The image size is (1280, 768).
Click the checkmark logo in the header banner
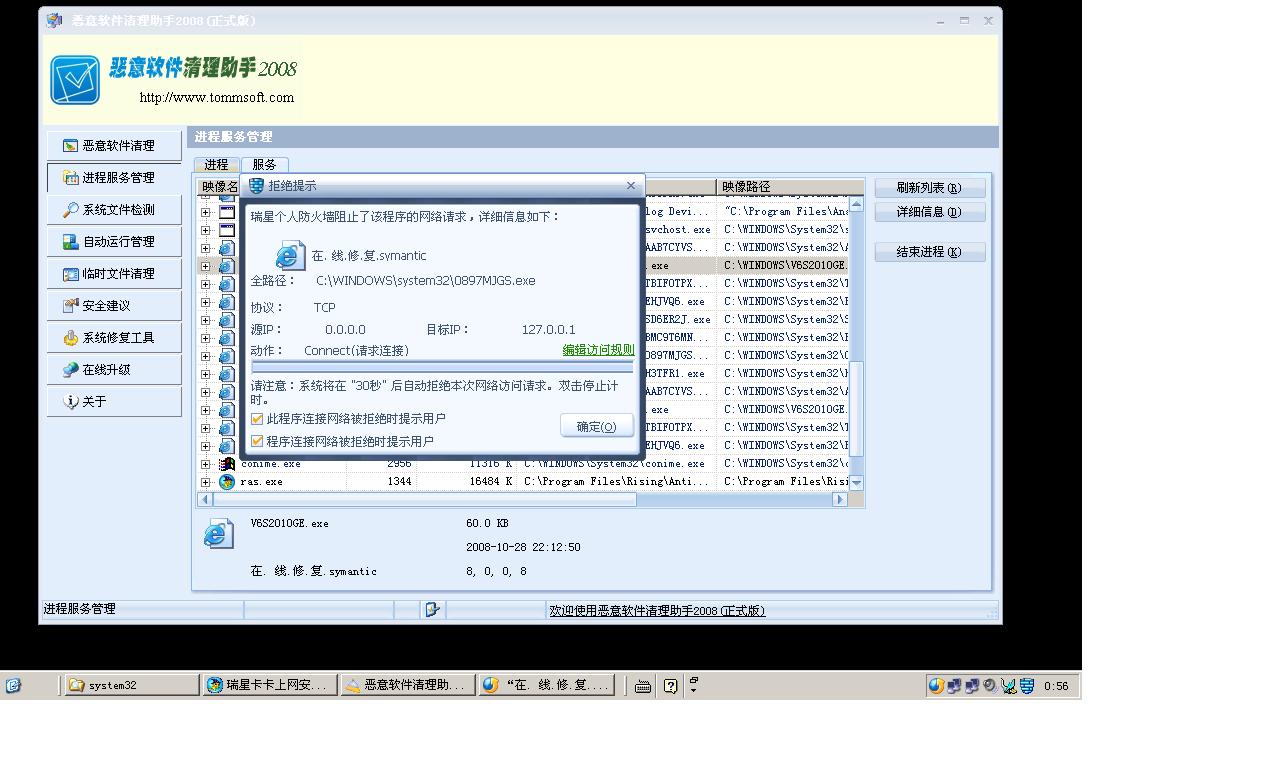(x=75, y=80)
